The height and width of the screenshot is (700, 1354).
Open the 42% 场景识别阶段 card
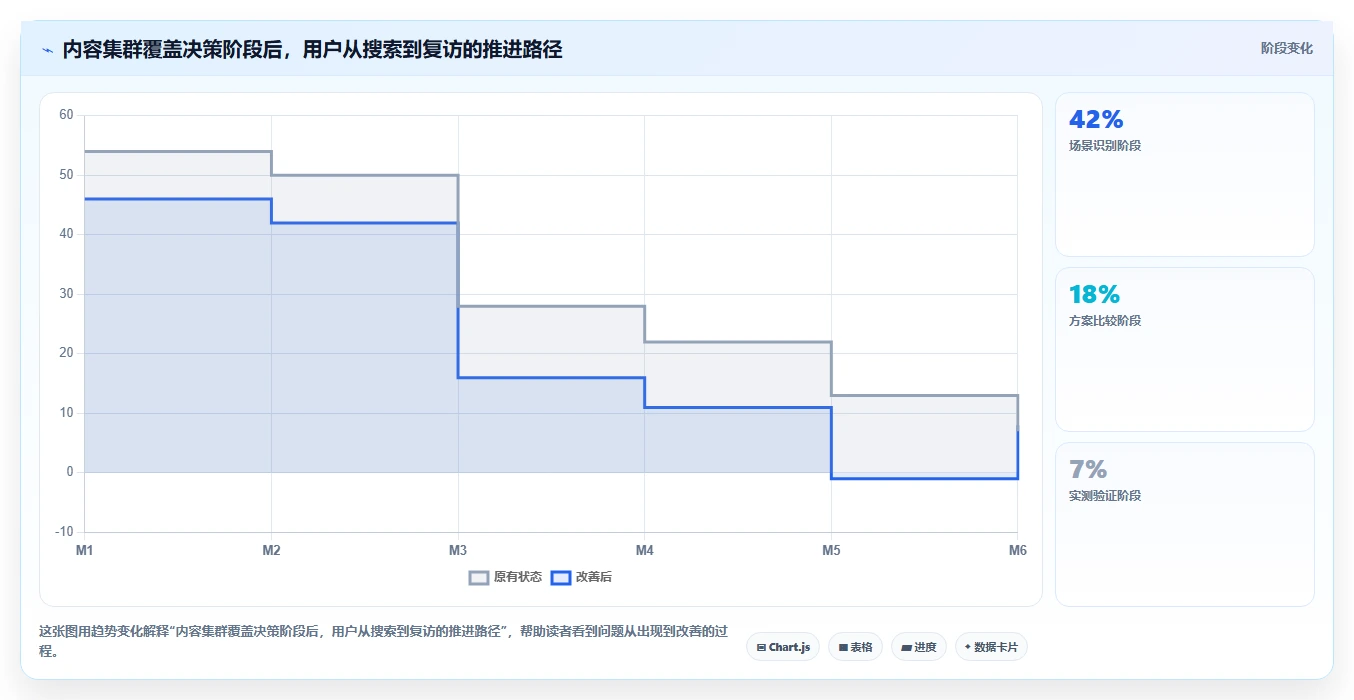tap(1184, 174)
